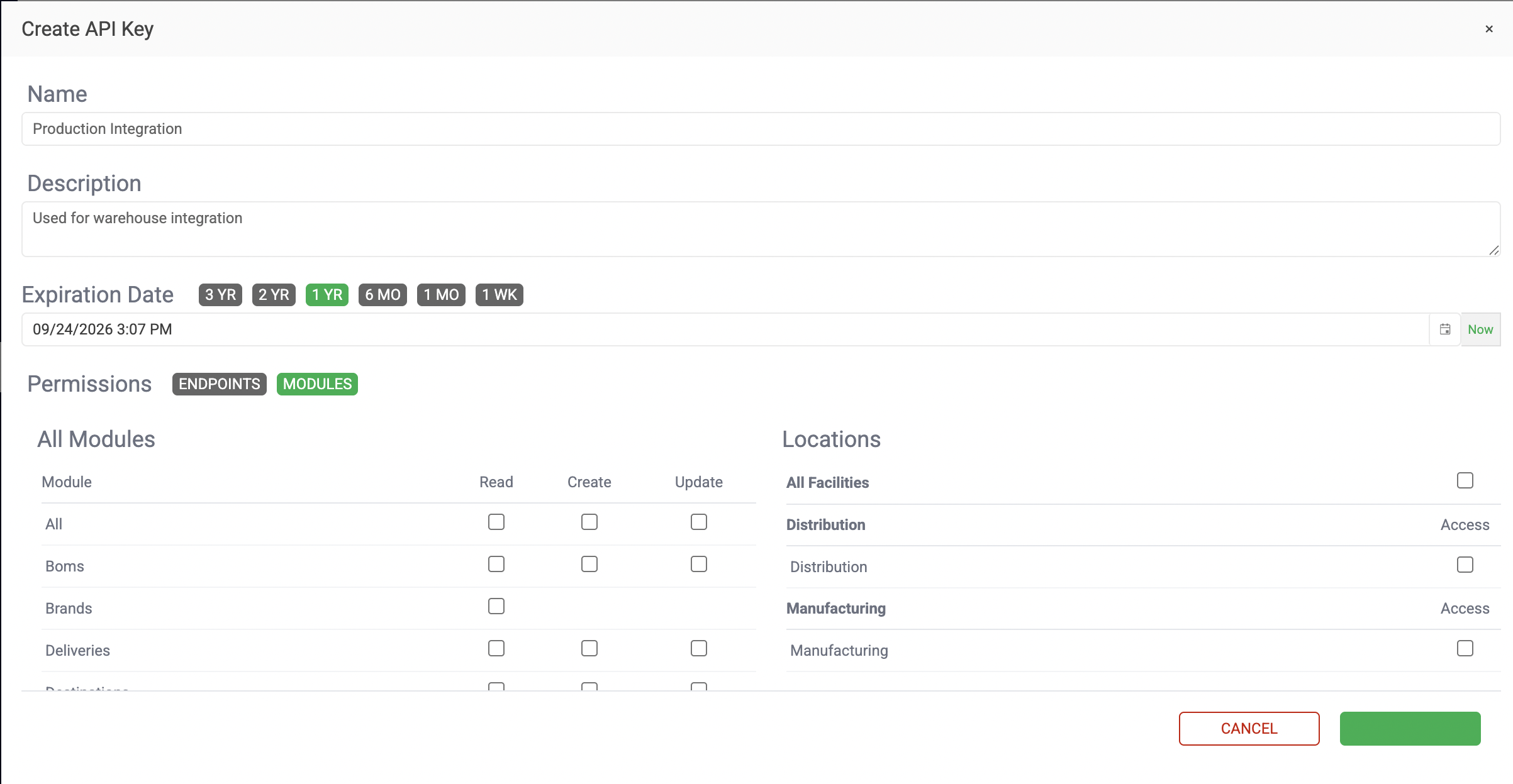
Task: Click the green submit button
Action: click(1410, 729)
